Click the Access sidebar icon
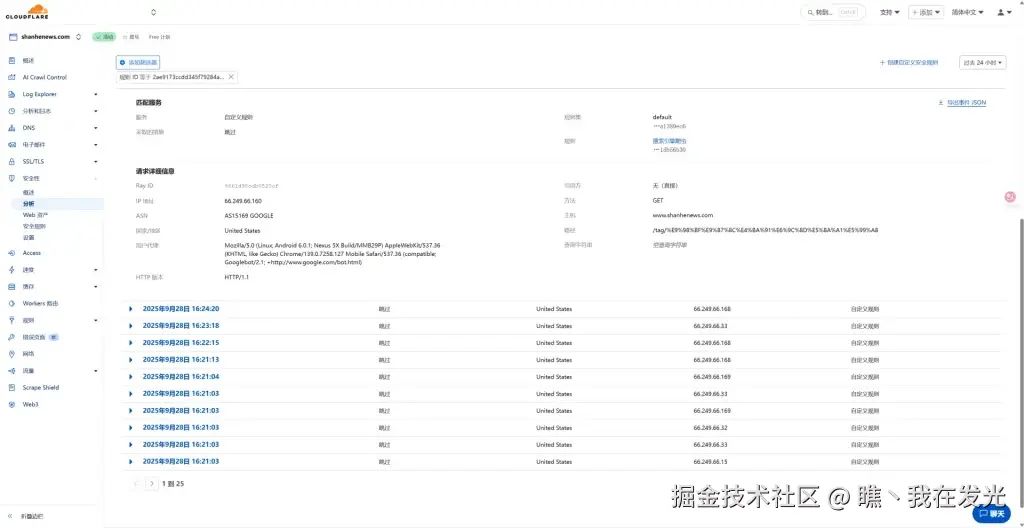The image size is (1024, 528). tap(12, 253)
